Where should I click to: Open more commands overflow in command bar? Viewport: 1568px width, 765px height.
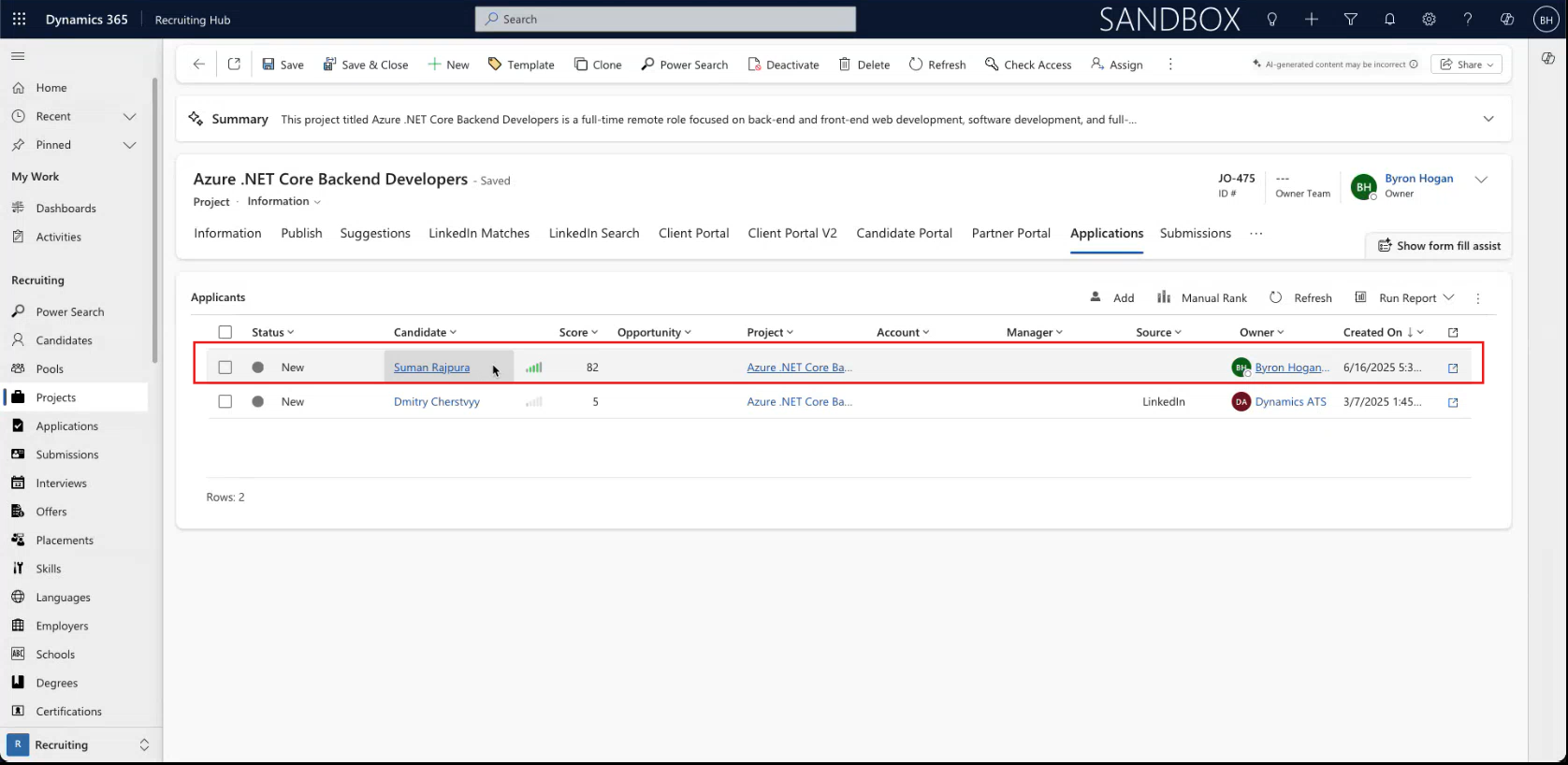[x=1170, y=65]
